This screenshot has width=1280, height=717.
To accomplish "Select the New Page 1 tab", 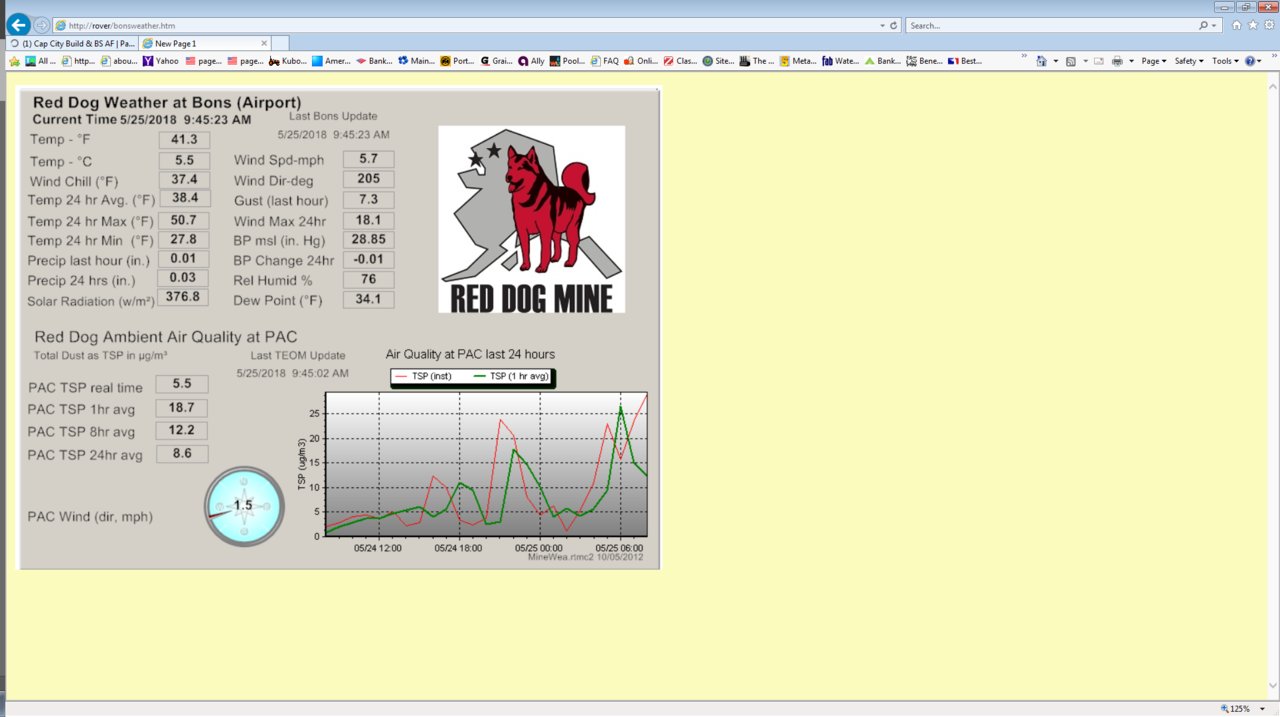I will coord(197,43).
